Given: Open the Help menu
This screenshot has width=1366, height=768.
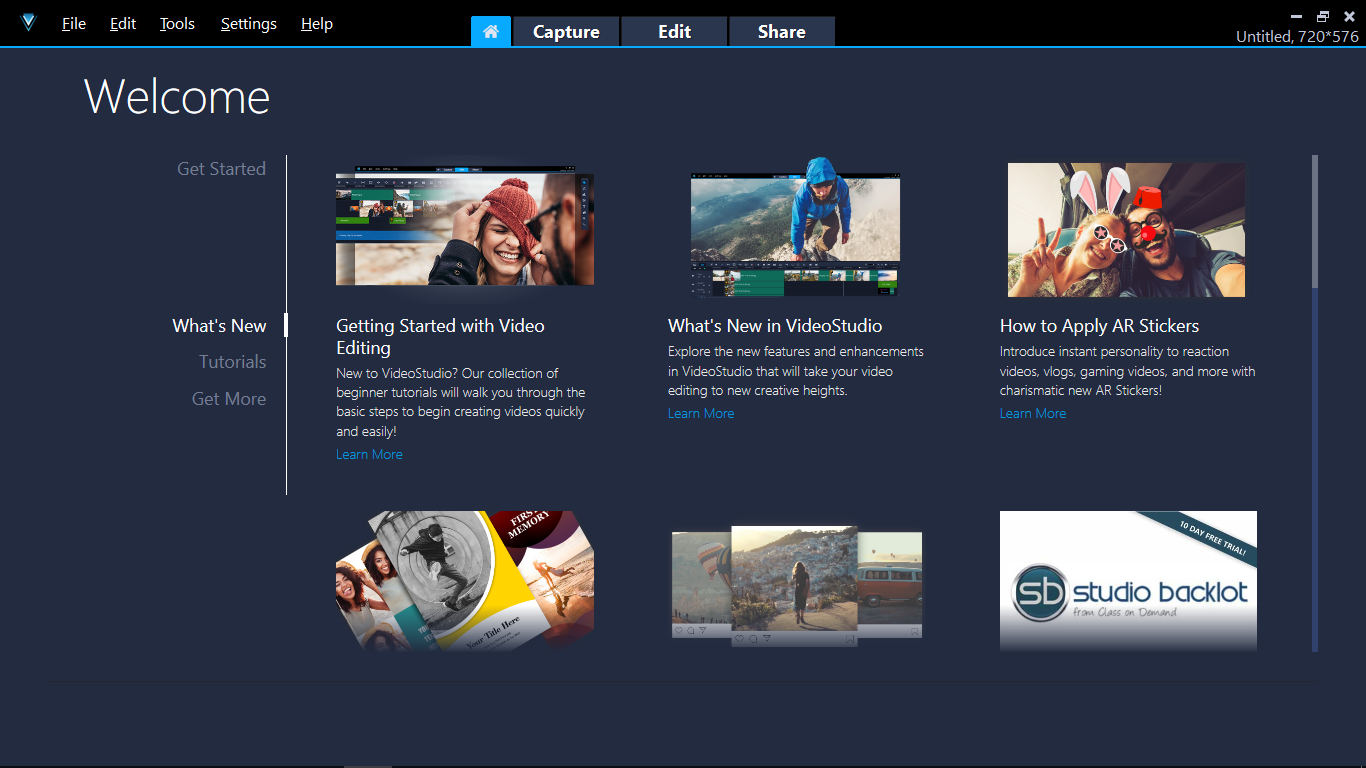Looking at the screenshot, I should (x=317, y=24).
